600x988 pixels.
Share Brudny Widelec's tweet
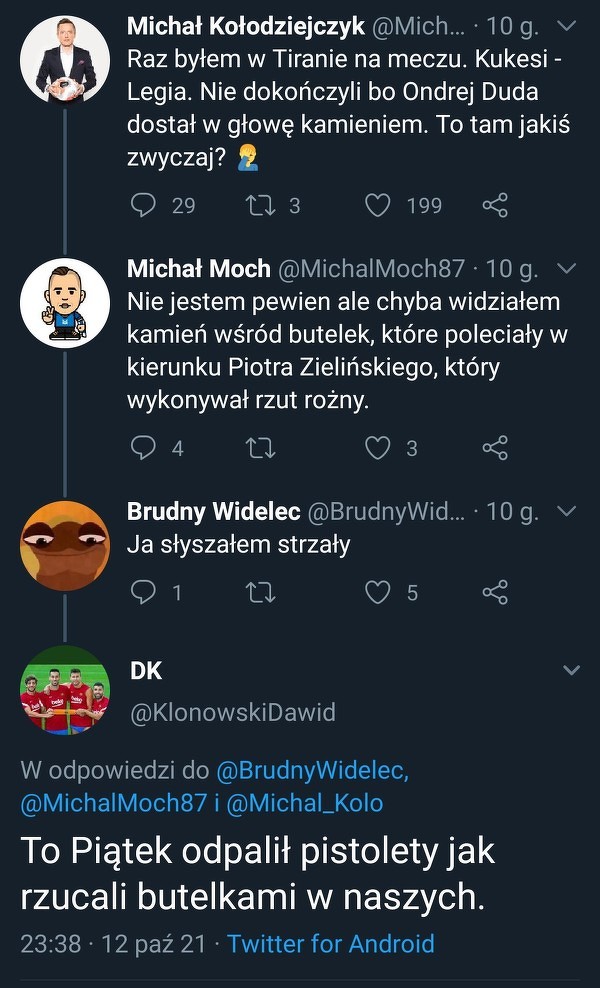[495, 593]
